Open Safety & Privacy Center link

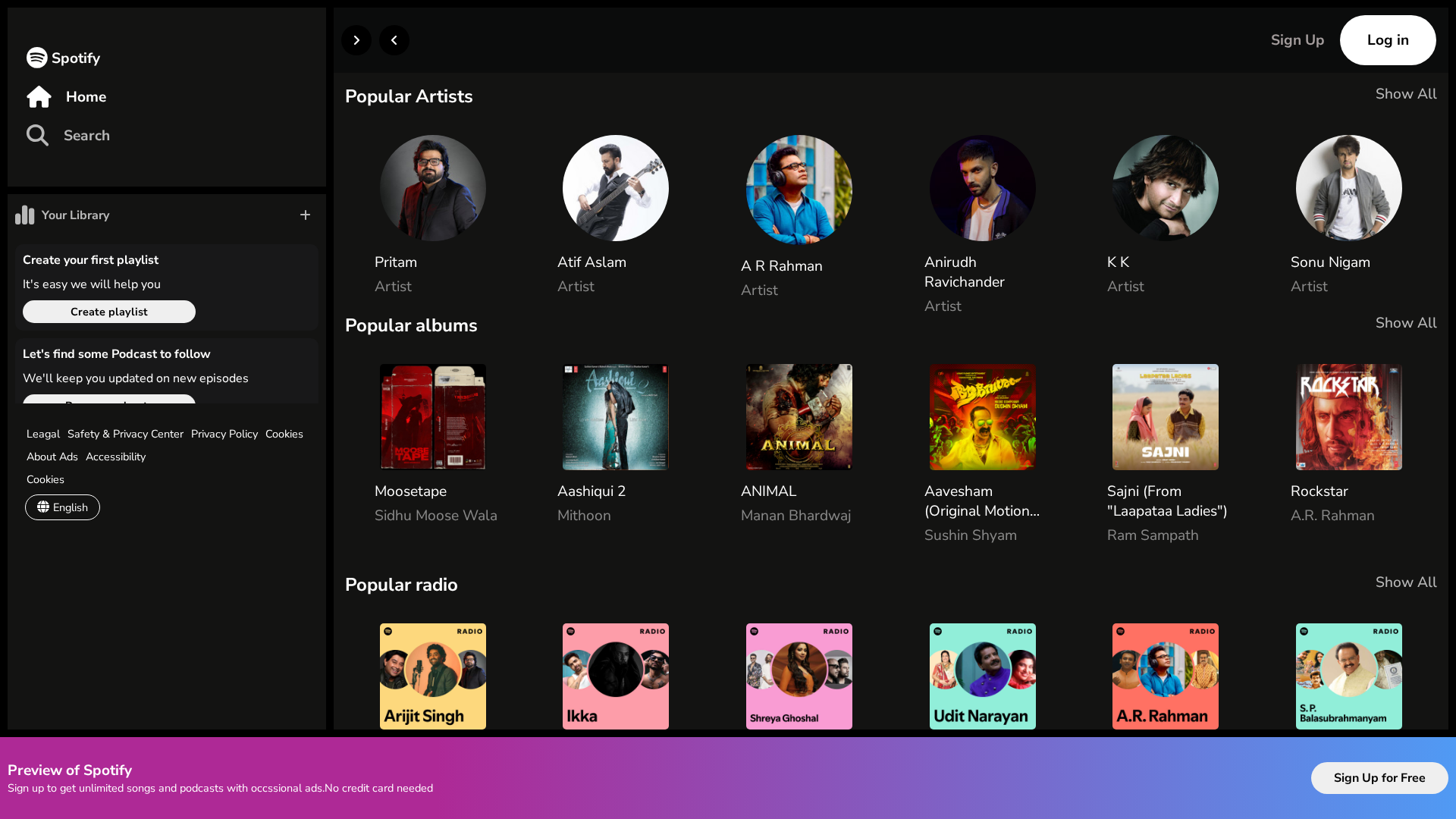tap(125, 434)
